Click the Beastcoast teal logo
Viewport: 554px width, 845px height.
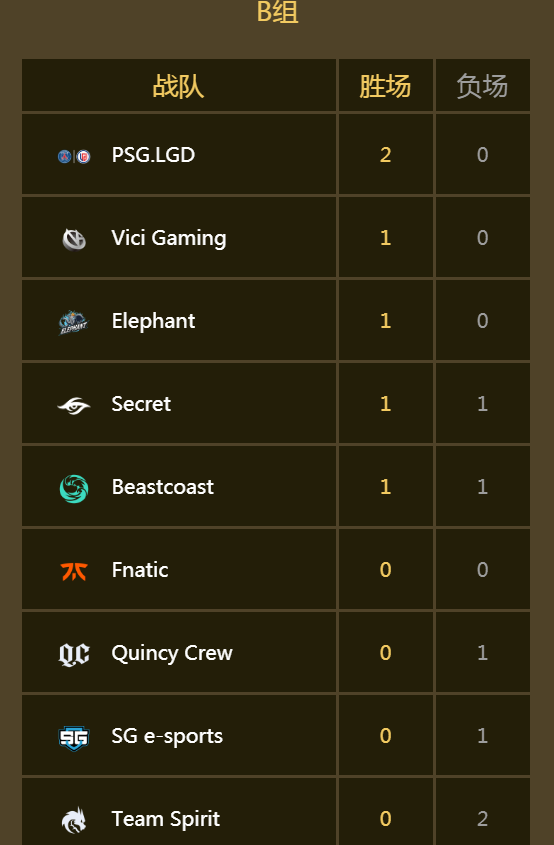point(74,488)
